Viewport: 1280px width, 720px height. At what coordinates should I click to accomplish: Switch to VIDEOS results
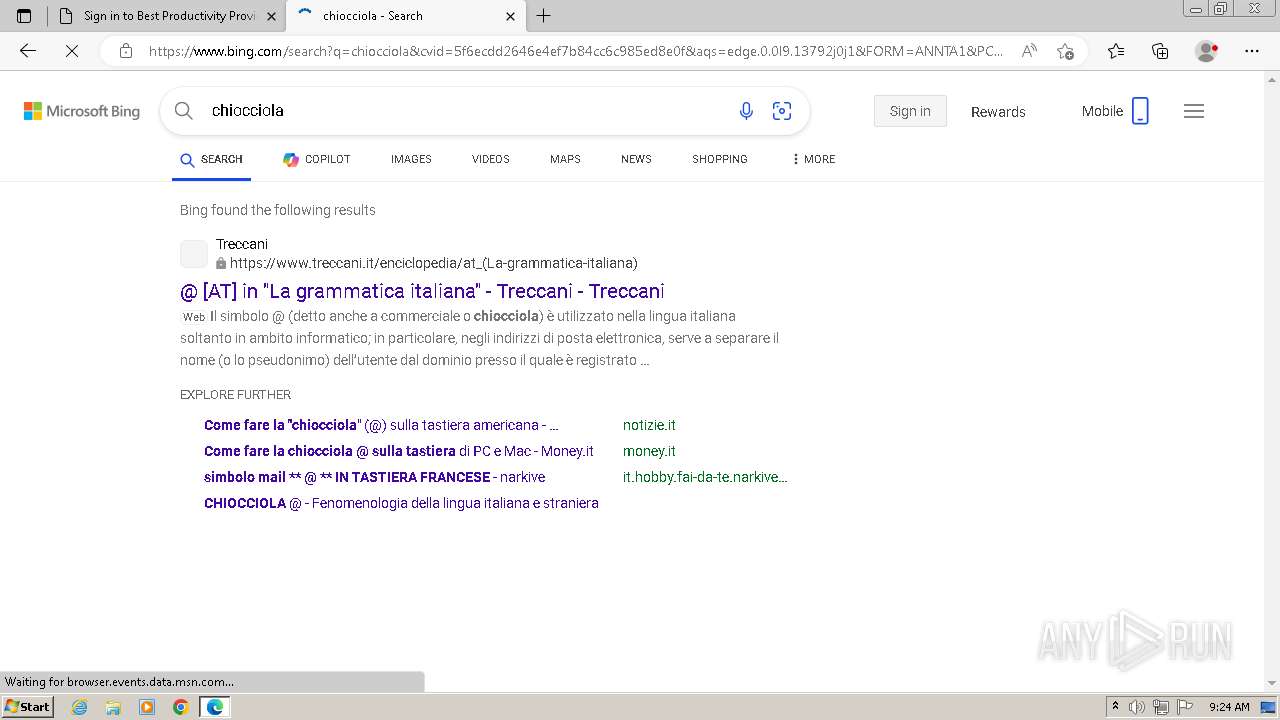(491, 159)
